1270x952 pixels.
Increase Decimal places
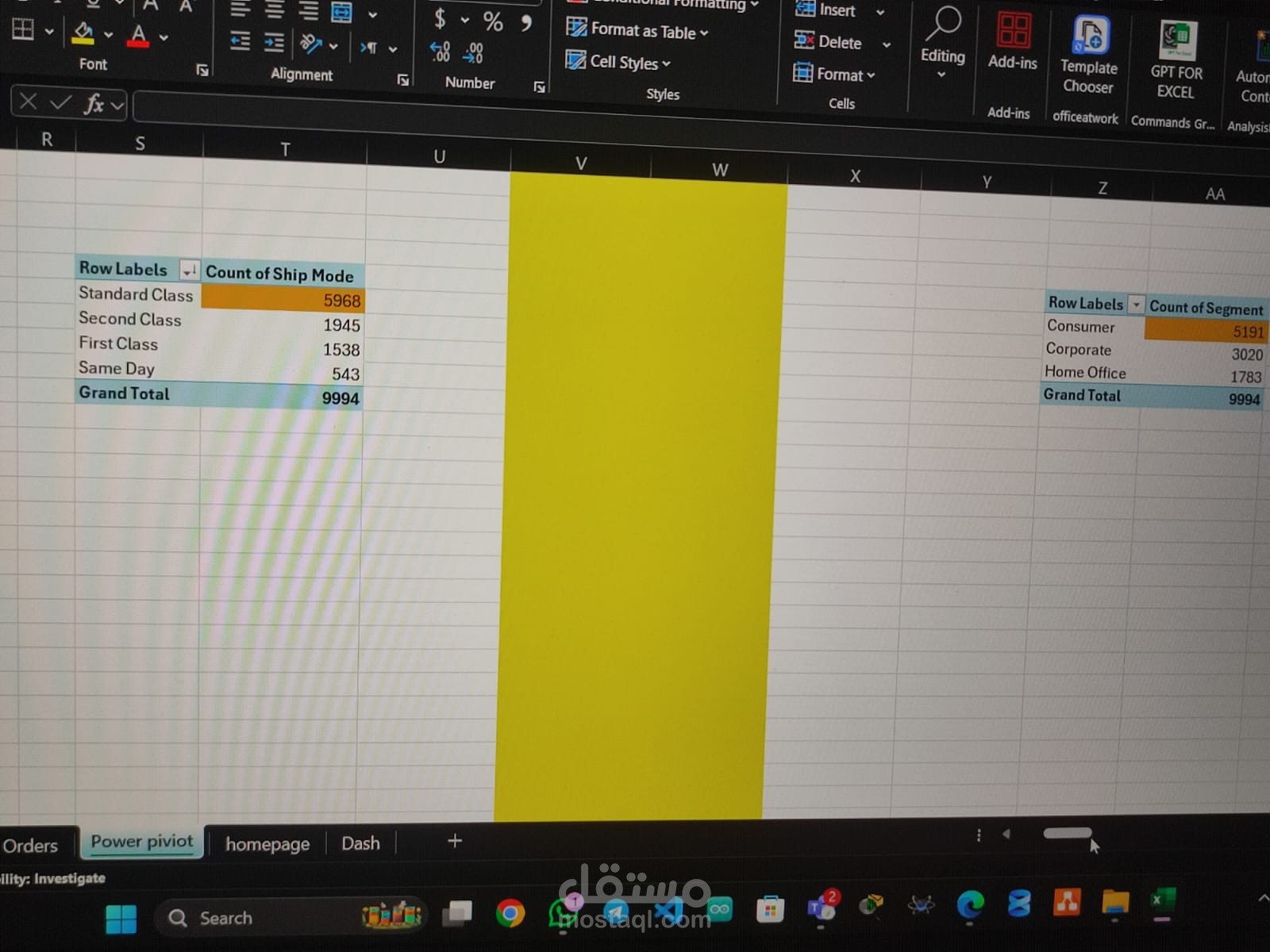click(x=441, y=52)
